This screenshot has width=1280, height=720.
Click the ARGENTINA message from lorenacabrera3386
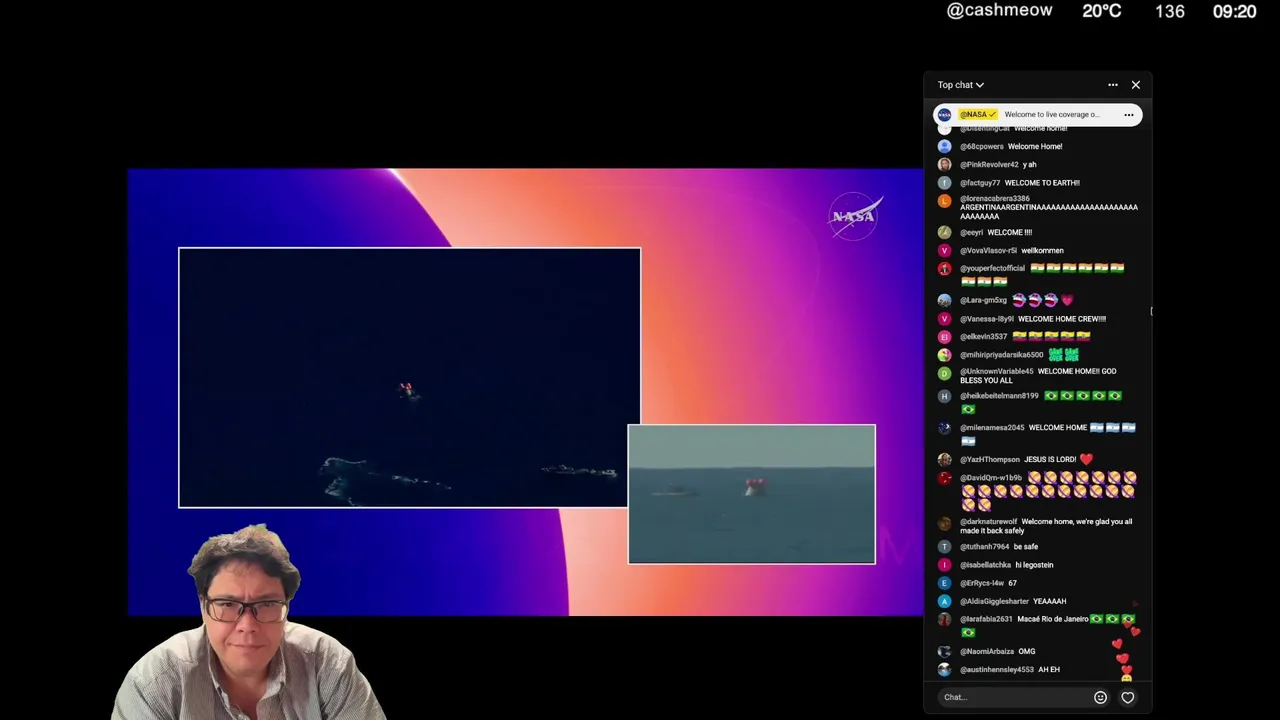(x=1049, y=212)
